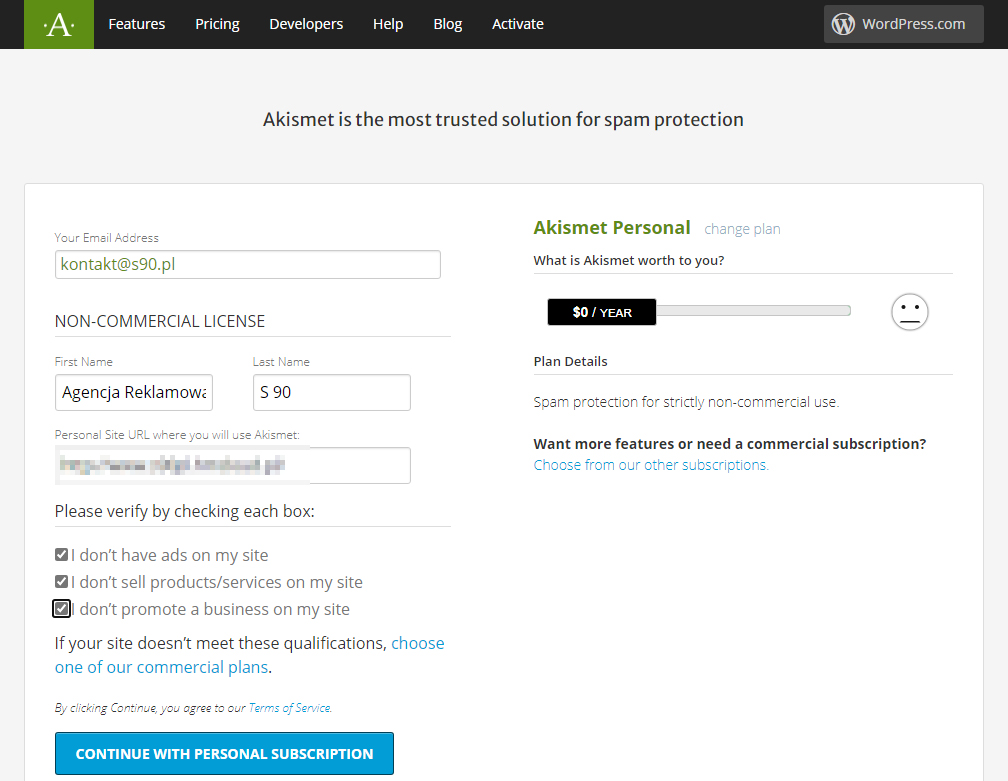Screen dimensions: 1008x781
Task: Click the $0 / YEAR slider handle
Action: click(x=602, y=312)
